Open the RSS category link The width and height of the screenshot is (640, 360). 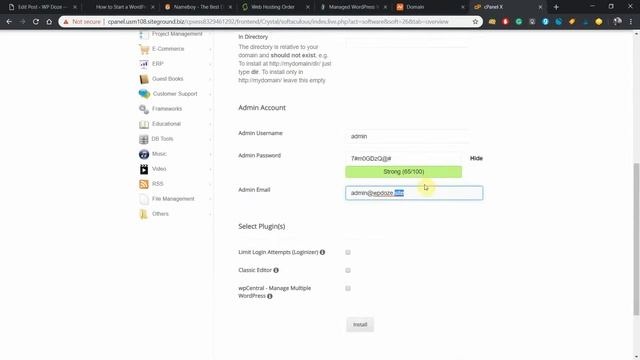(158, 184)
